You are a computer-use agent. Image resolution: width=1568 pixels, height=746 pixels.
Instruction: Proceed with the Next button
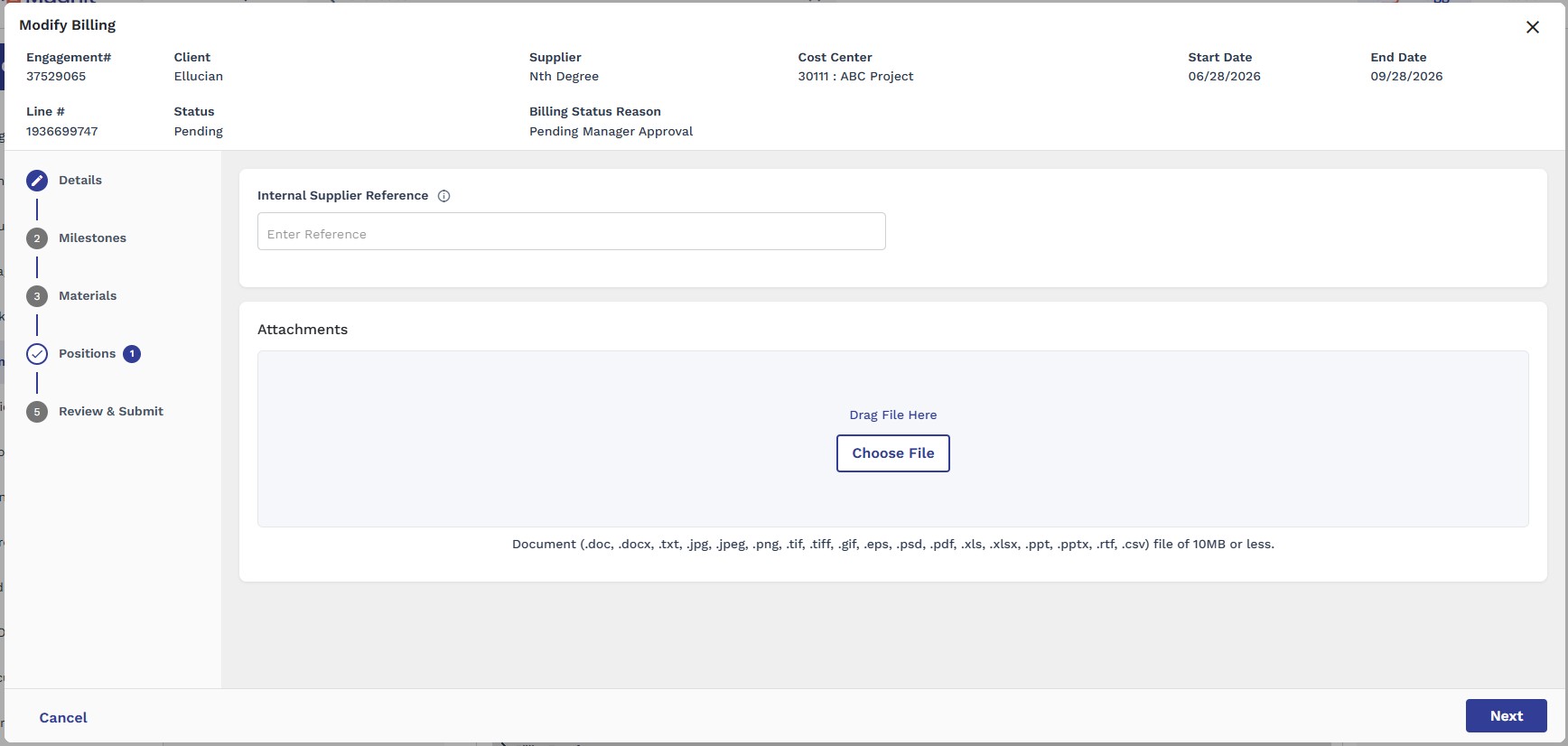[1506, 716]
